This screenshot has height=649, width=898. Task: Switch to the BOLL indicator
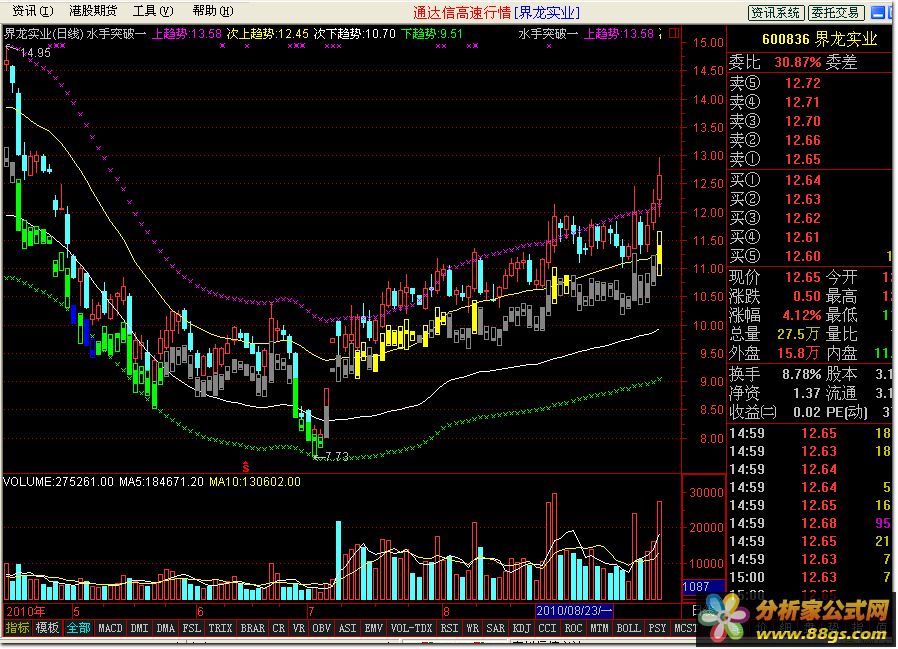pyautogui.click(x=629, y=628)
